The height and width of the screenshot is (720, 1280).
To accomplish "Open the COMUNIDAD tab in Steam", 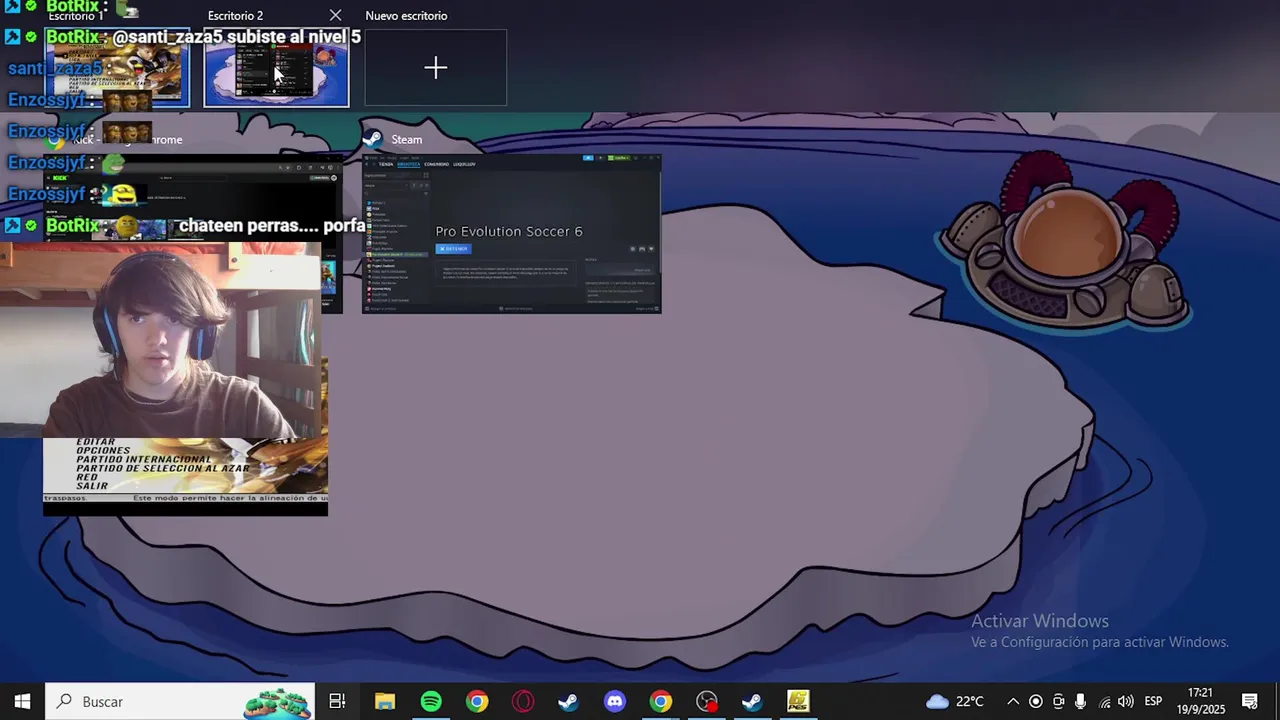I will (436, 164).
